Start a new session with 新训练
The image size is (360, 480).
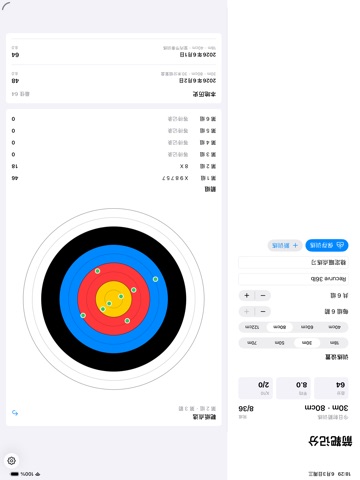point(285,245)
